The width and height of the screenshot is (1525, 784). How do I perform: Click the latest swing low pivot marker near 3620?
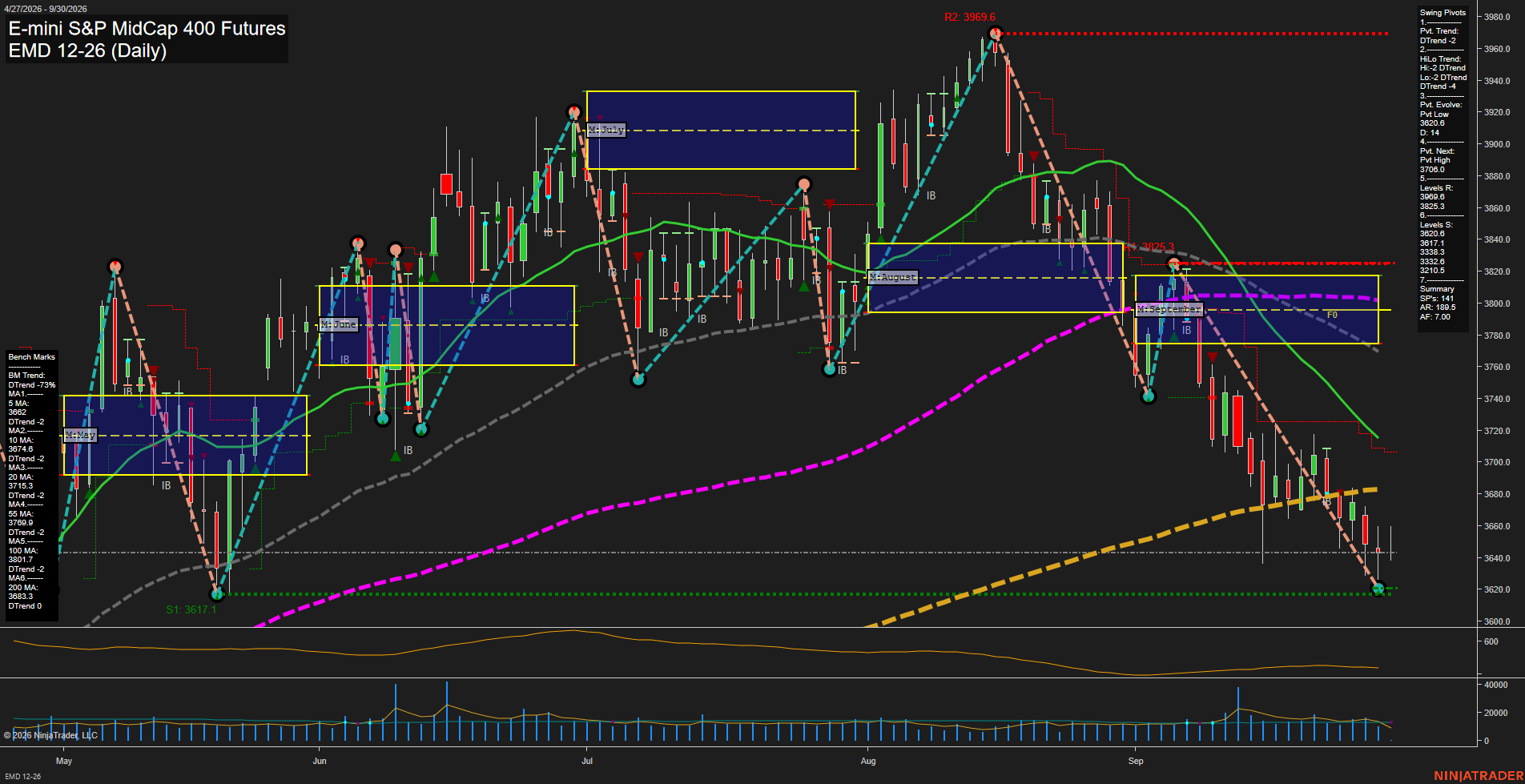pyautogui.click(x=1378, y=589)
